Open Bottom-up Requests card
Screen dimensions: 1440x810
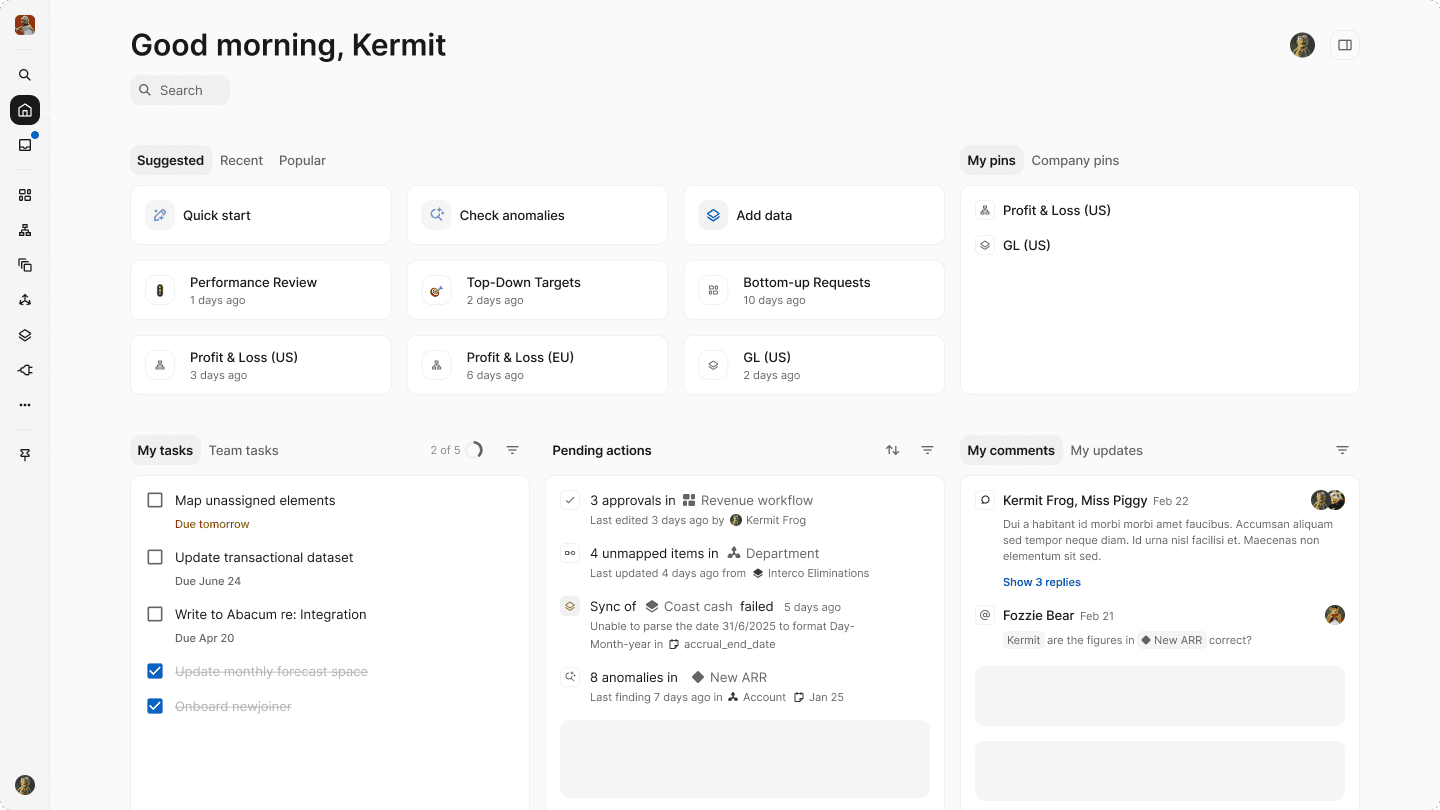814,290
